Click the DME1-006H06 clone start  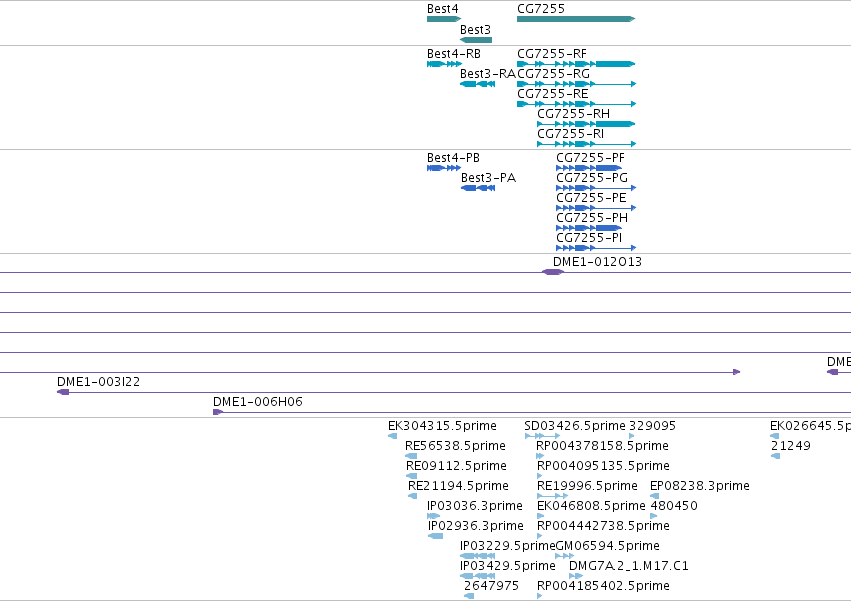[x=218, y=412]
